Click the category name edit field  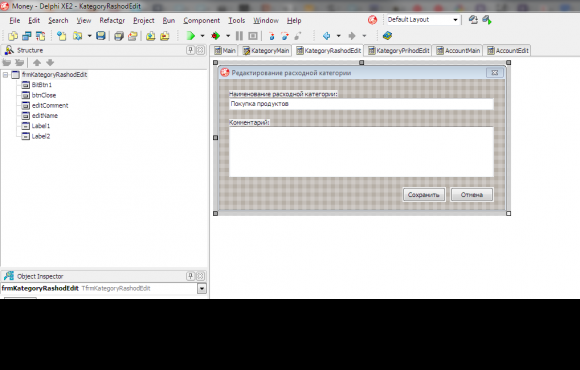[361, 104]
